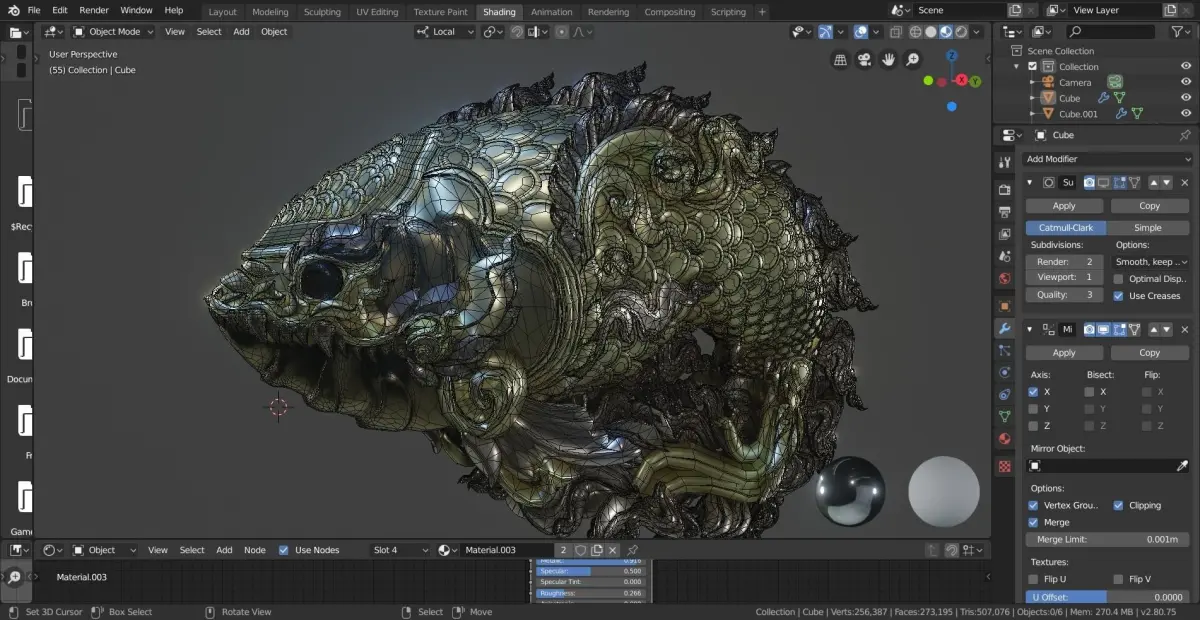Image resolution: width=1200 pixels, height=620 pixels.
Task: Toggle perspective/orthographic grid icon in viewport
Action: [x=840, y=60]
